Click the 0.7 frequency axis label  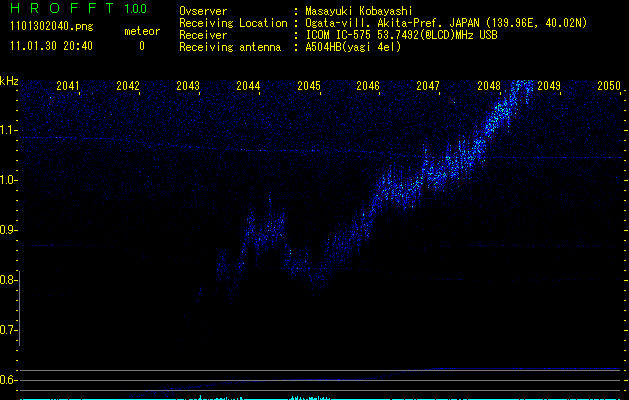pyautogui.click(x=7, y=330)
